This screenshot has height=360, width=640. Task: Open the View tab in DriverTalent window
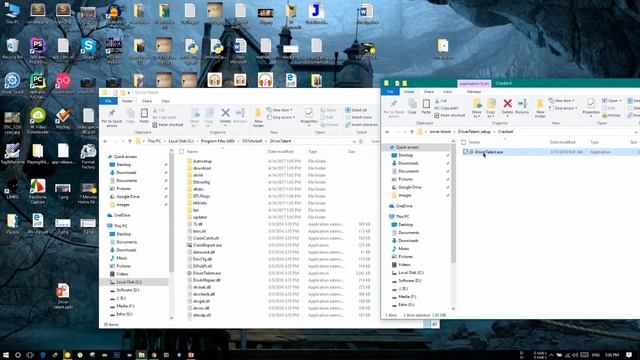tap(165, 101)
